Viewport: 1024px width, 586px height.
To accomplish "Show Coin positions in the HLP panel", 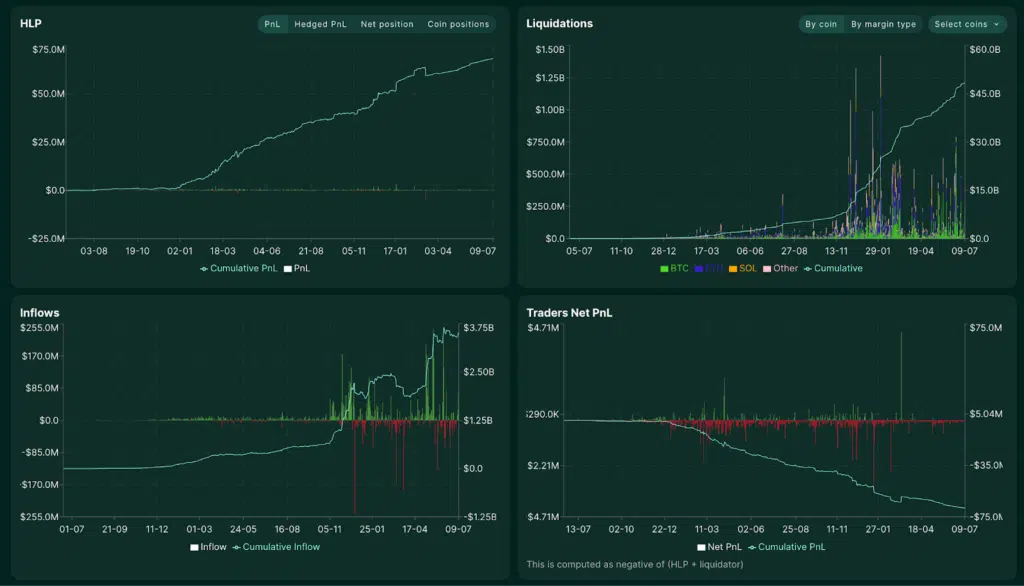I will (458, 24).
